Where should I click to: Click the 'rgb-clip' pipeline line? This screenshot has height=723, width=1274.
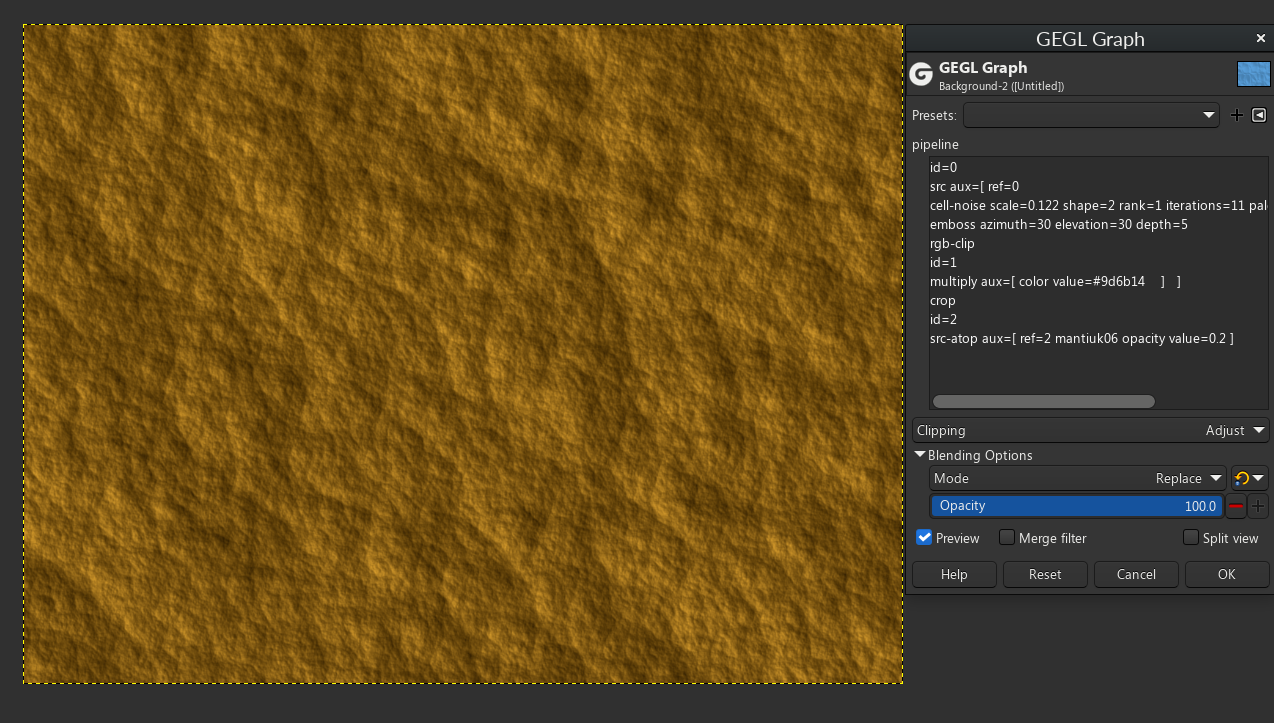pos(952,243)
